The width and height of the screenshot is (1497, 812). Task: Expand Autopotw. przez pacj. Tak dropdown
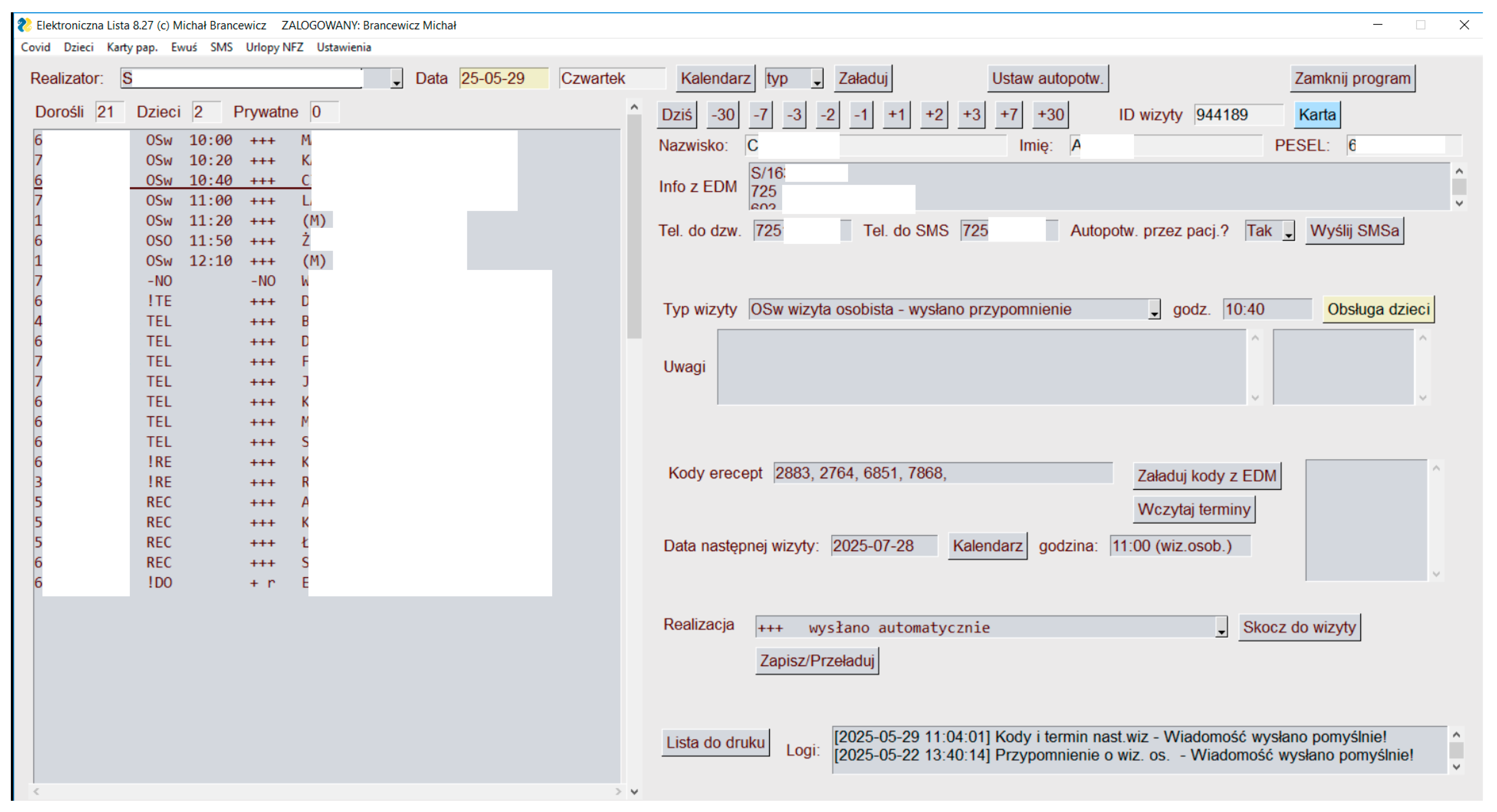[x=1288, y=231]
